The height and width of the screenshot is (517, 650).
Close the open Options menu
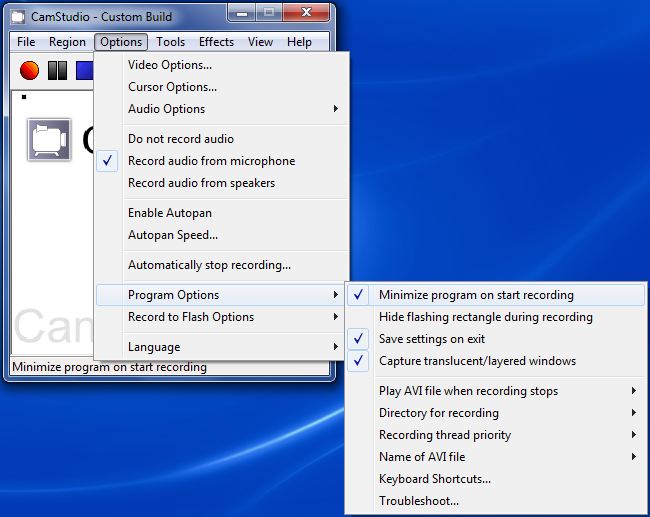121,42
